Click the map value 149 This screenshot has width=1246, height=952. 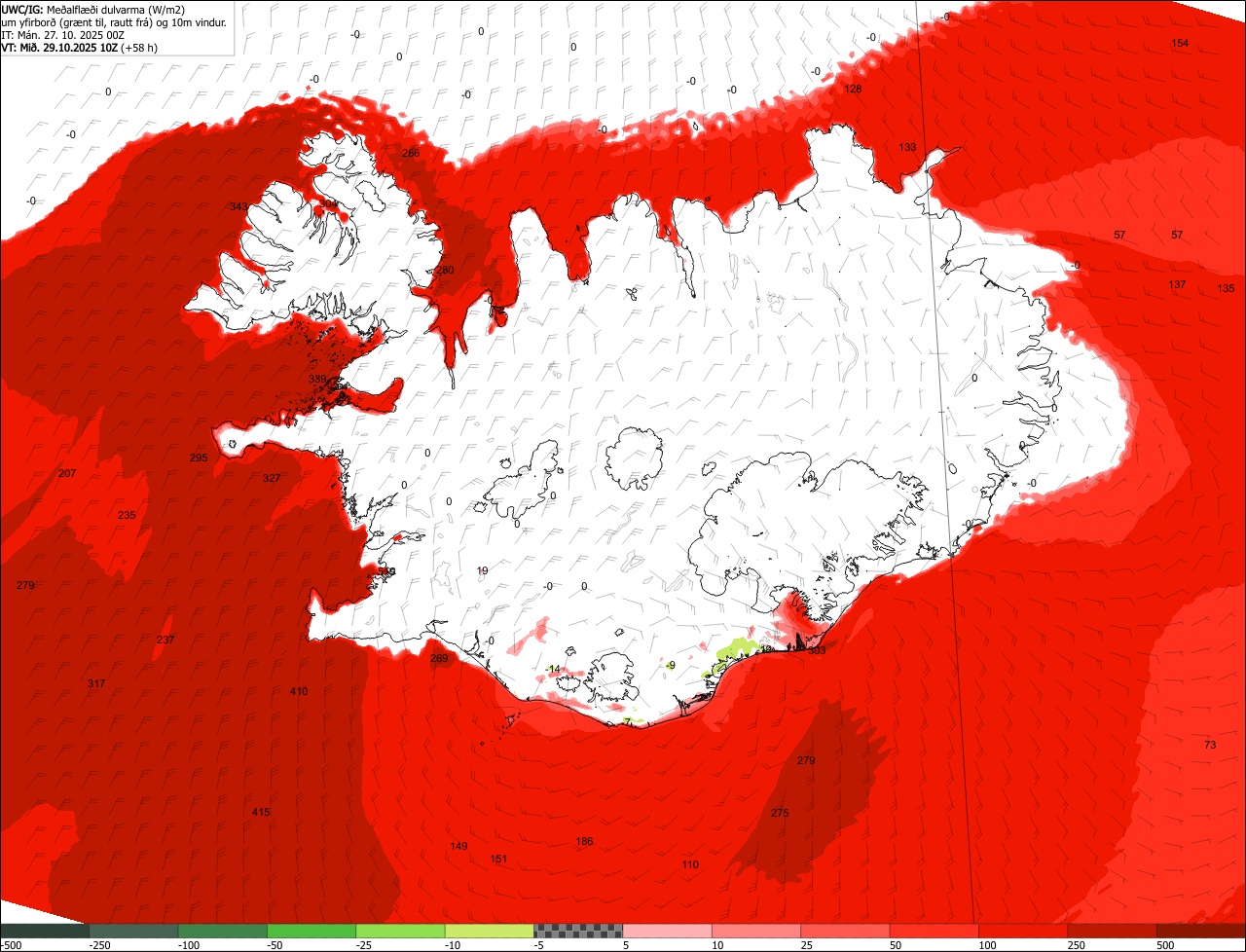tap(458, 846)
